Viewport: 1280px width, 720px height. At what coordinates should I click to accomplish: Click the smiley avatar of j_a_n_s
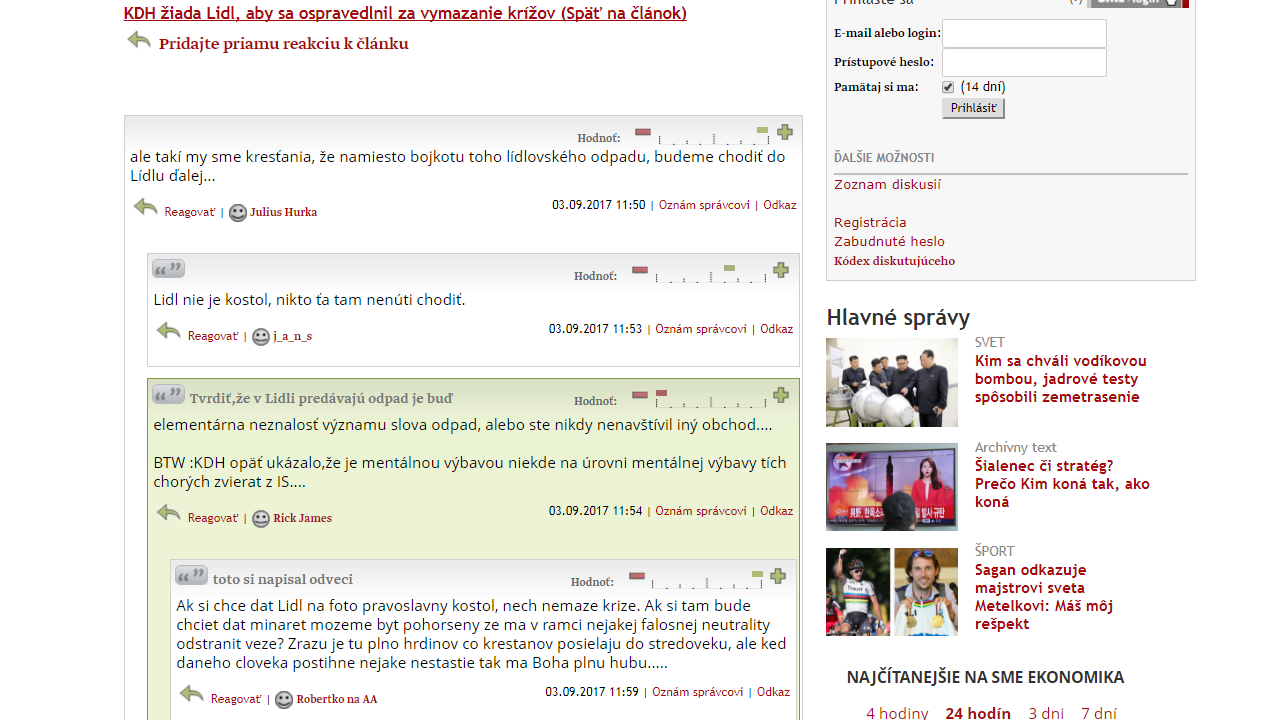point(261,337)
